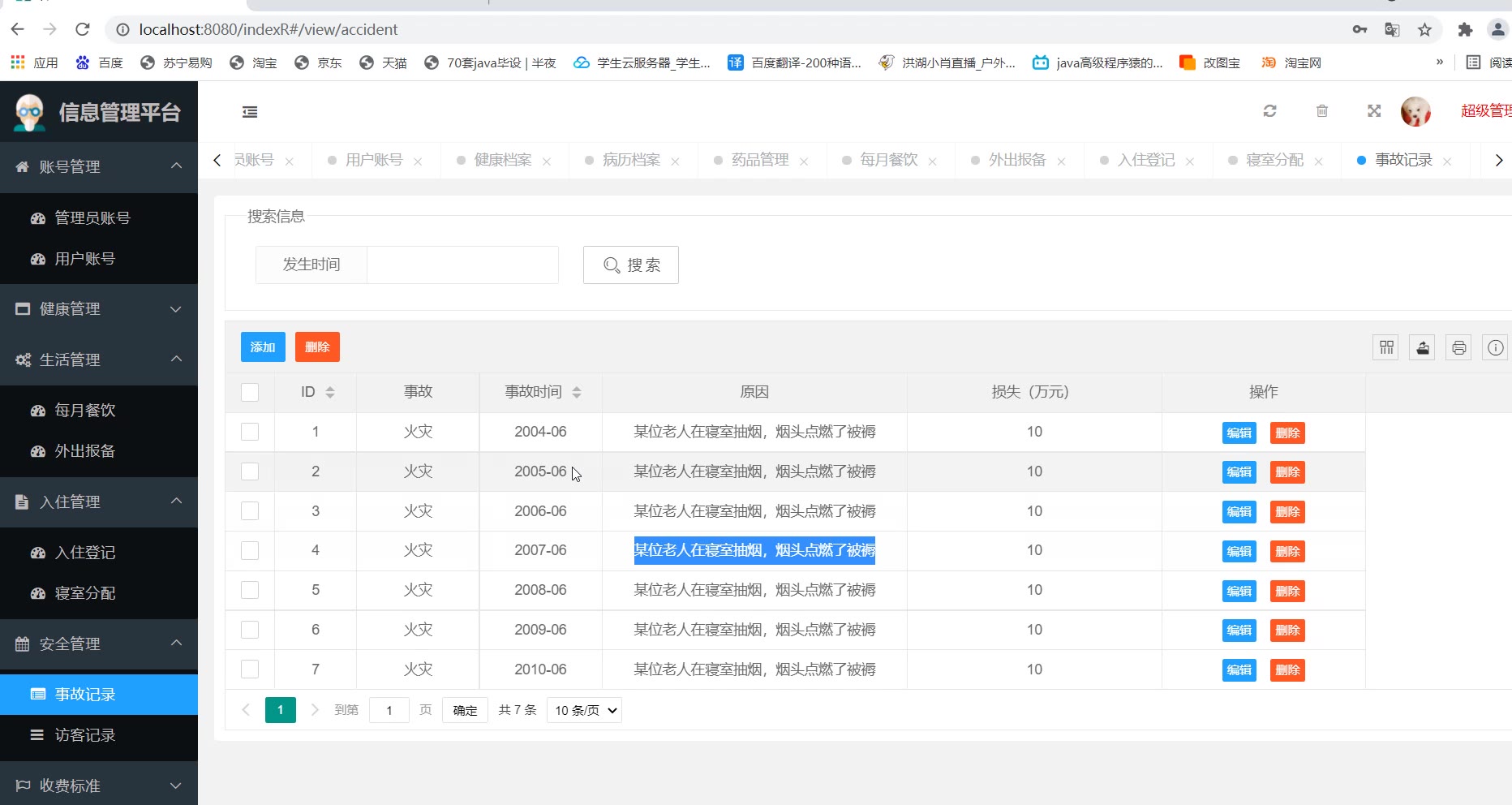Check the select-all checkbox in table header
This screenshot has height=805, width=1512.
point(250,392)
